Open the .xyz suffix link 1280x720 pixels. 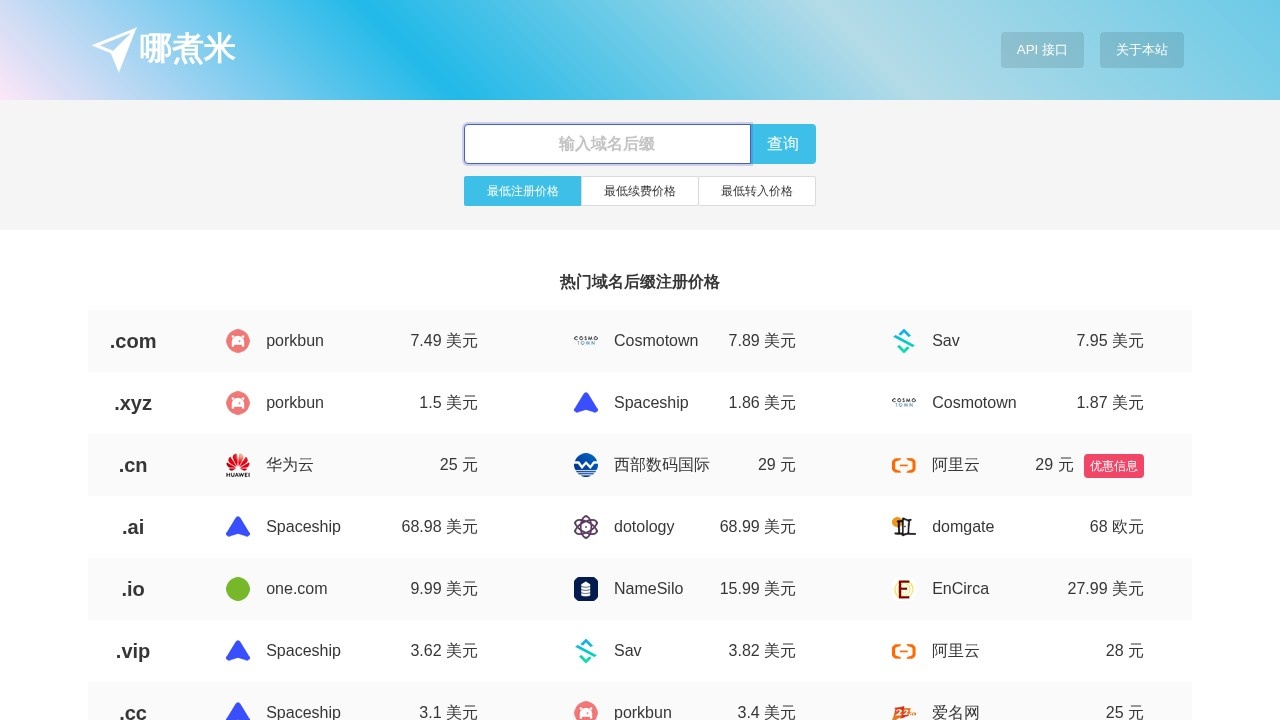coord(133,403)
